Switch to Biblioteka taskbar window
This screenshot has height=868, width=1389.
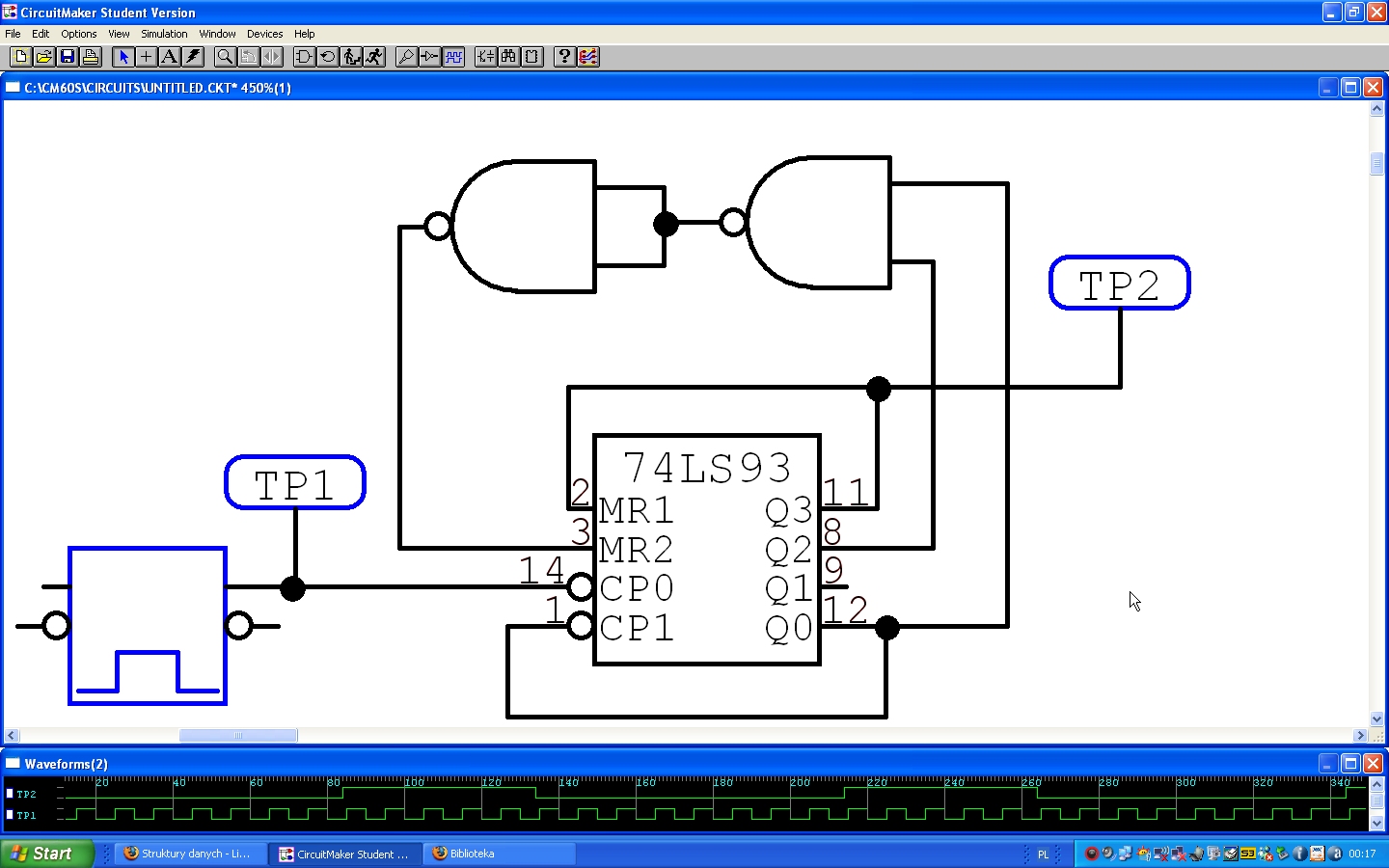click(499, 854)
